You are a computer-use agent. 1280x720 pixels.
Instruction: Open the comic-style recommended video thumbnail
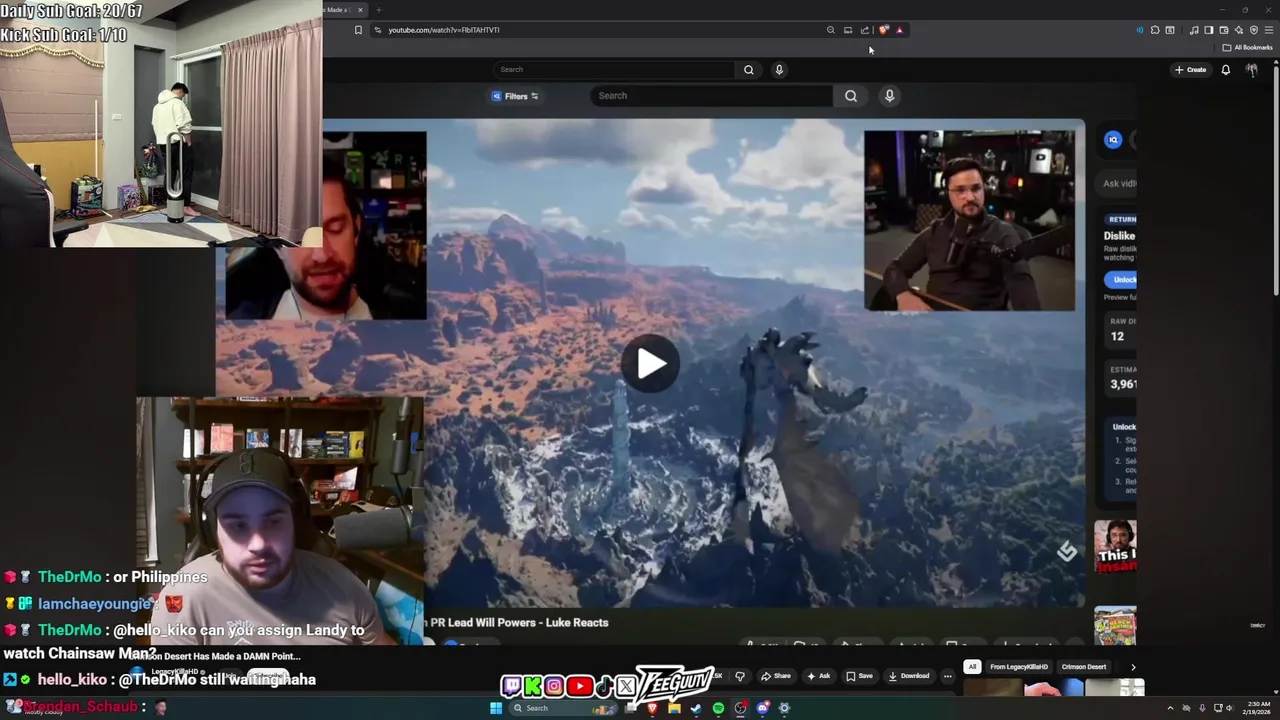pos(1115,626)
